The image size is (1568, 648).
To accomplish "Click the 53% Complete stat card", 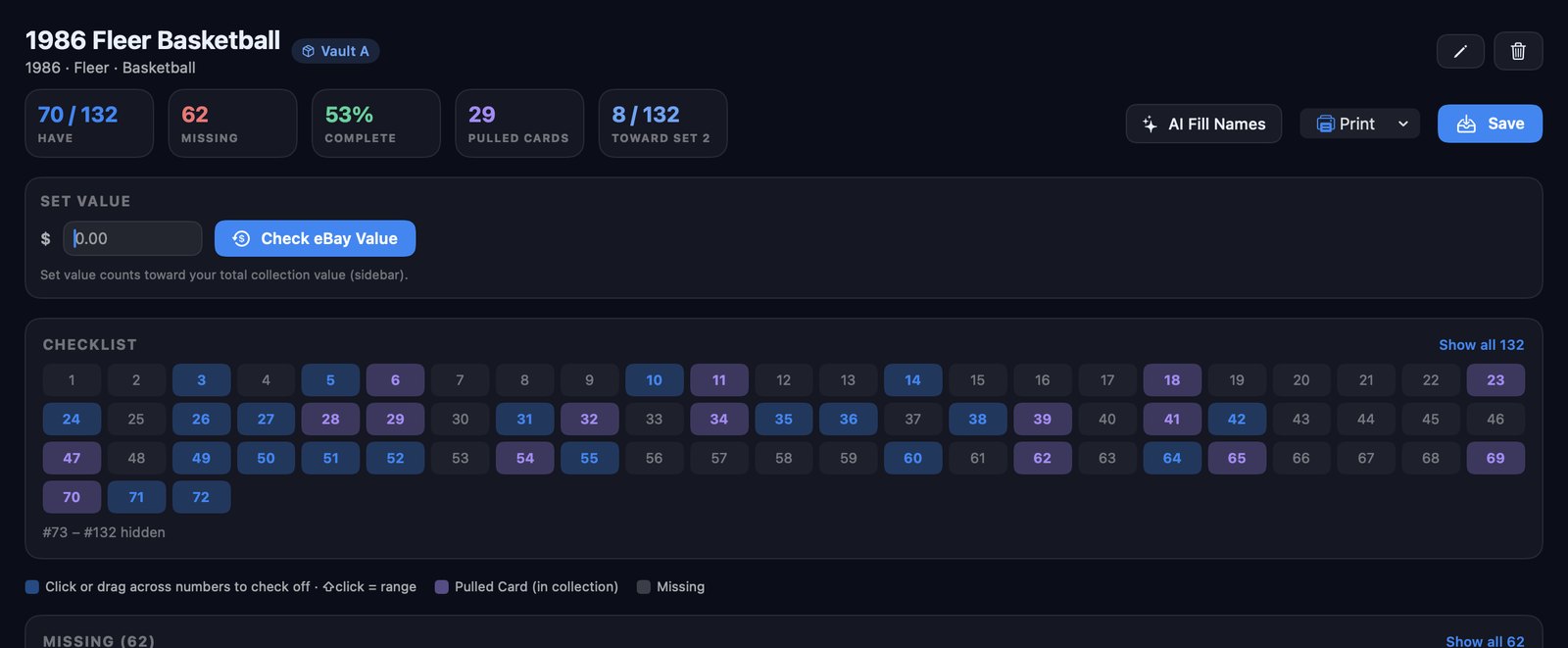I will point(376,124).
